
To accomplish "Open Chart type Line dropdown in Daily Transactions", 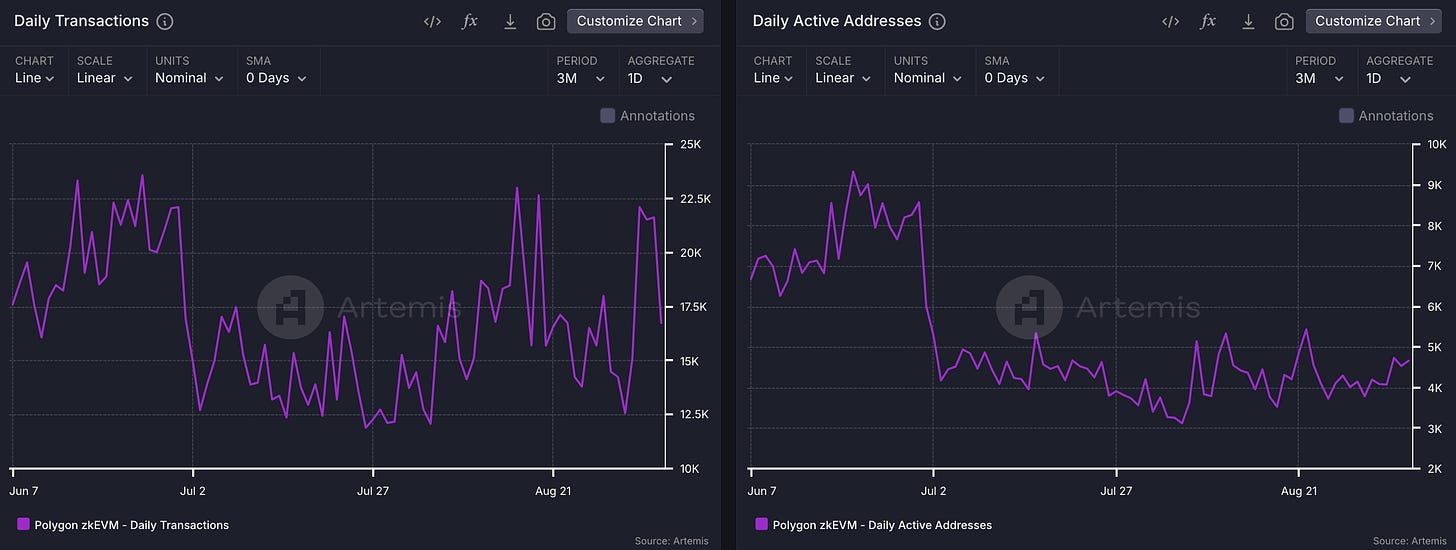I will [x=35, y=78].
